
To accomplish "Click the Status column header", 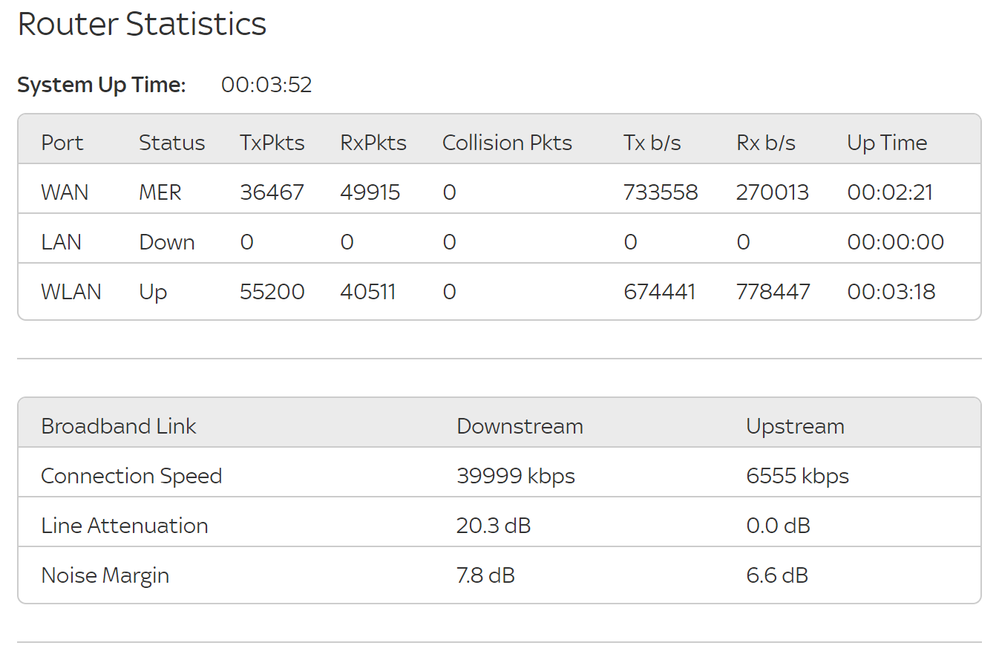I will tap(171, 143).
